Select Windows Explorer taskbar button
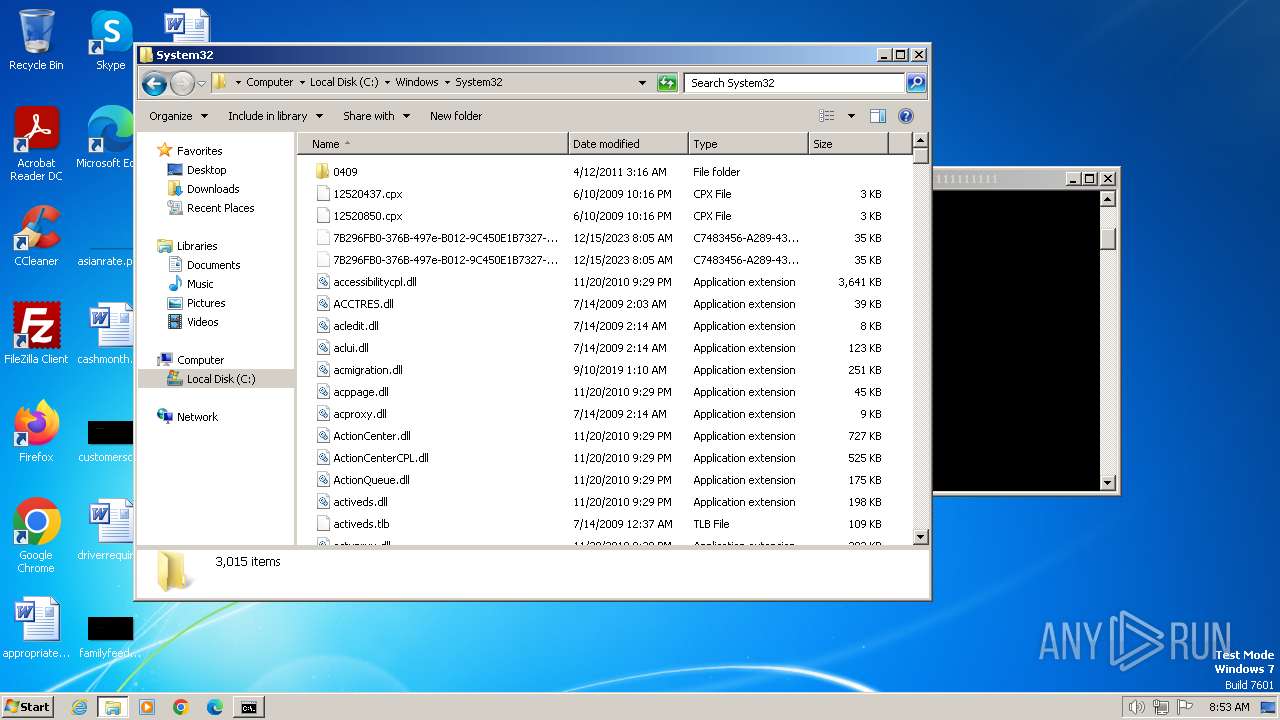Screen dimensions: 1280x720 pos(112,707)
